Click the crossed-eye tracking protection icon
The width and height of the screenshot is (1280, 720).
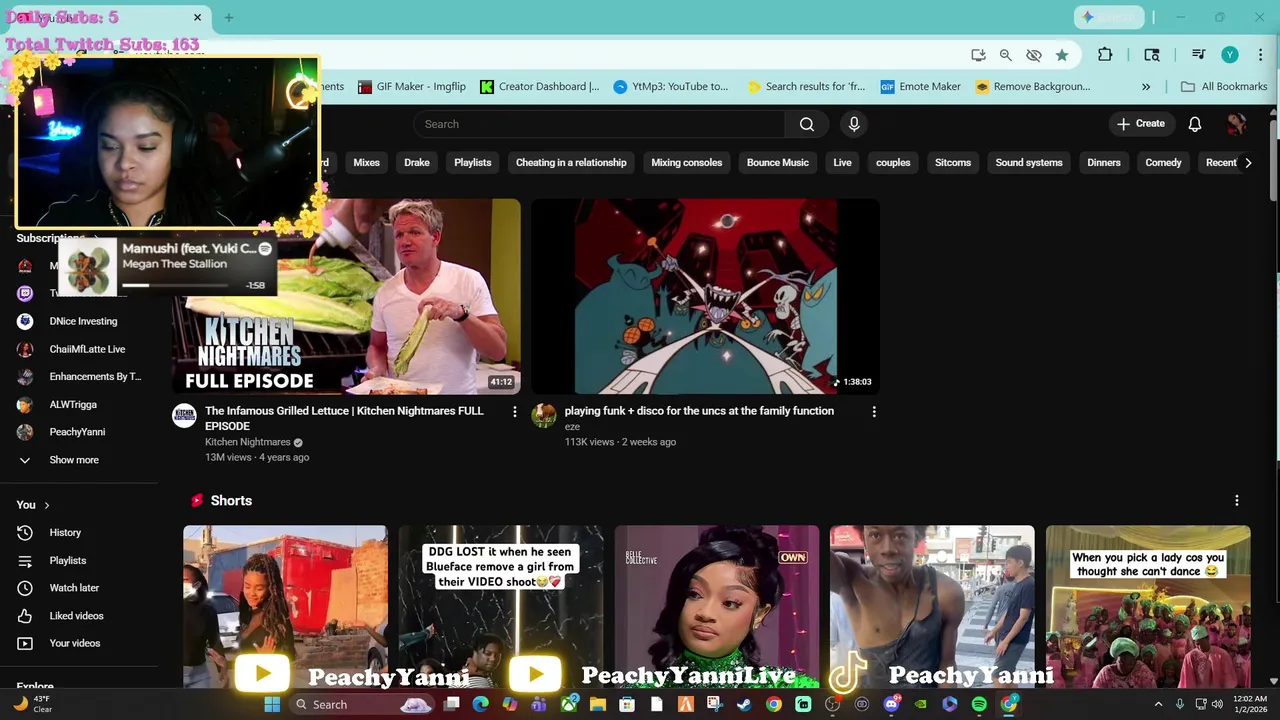click(1034, 55)
